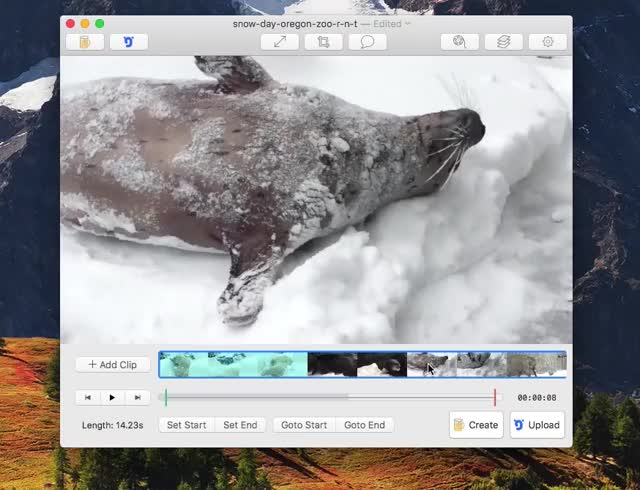The height and width of the screenshot is (490, 640).
Task: Click the Goto End button
Action: (364, 425)
